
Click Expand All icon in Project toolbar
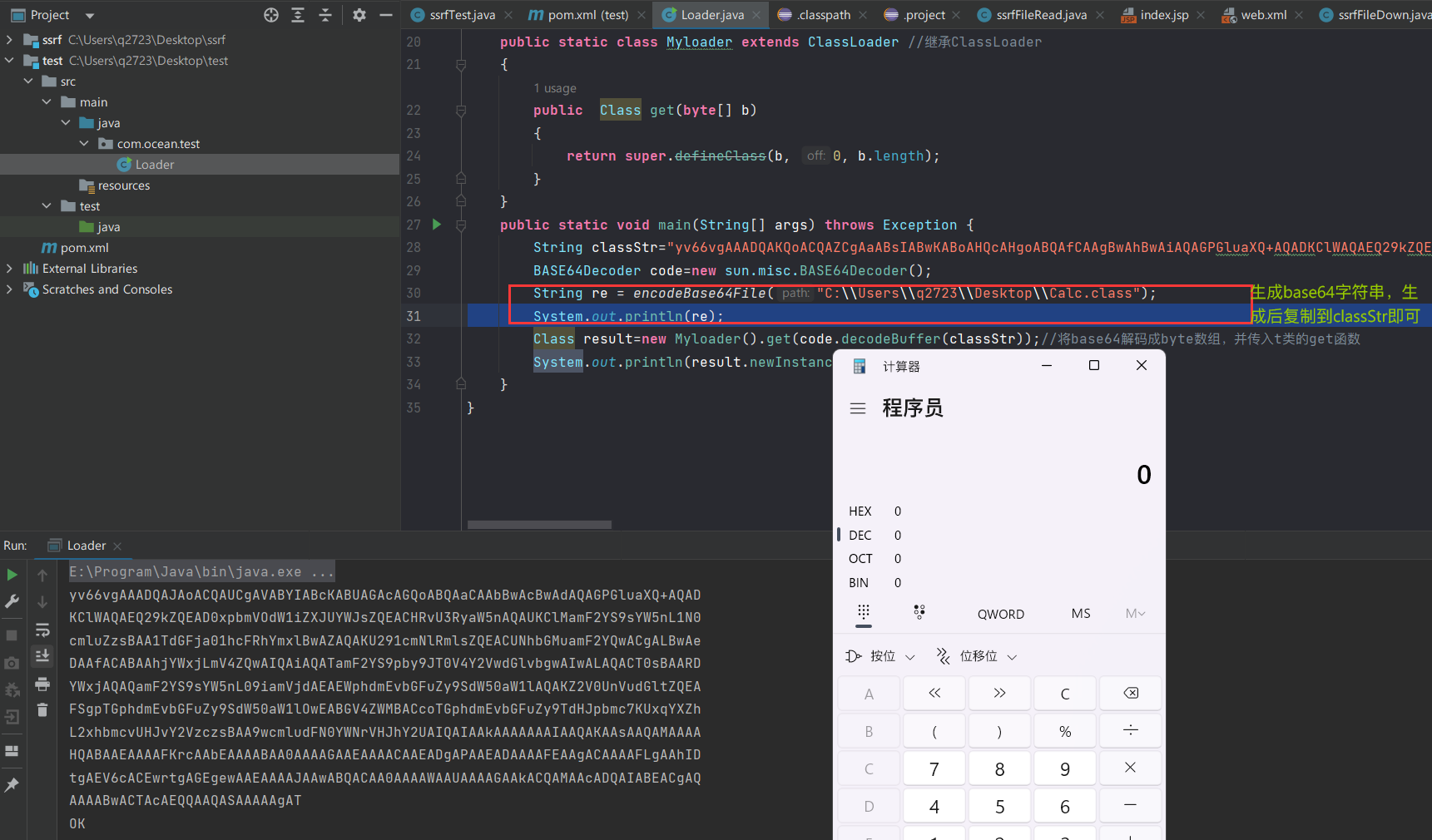coord(298,15)
